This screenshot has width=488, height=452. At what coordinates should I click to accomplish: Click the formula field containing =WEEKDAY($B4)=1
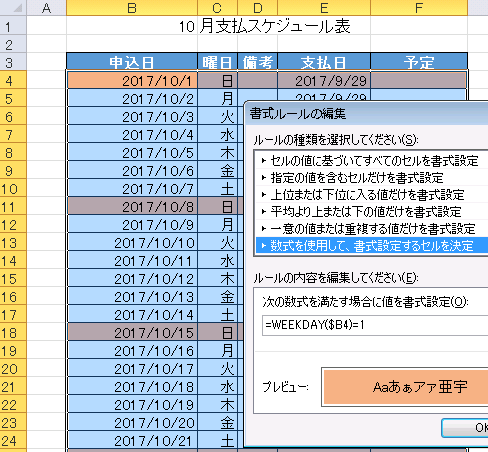click(375, 325)
